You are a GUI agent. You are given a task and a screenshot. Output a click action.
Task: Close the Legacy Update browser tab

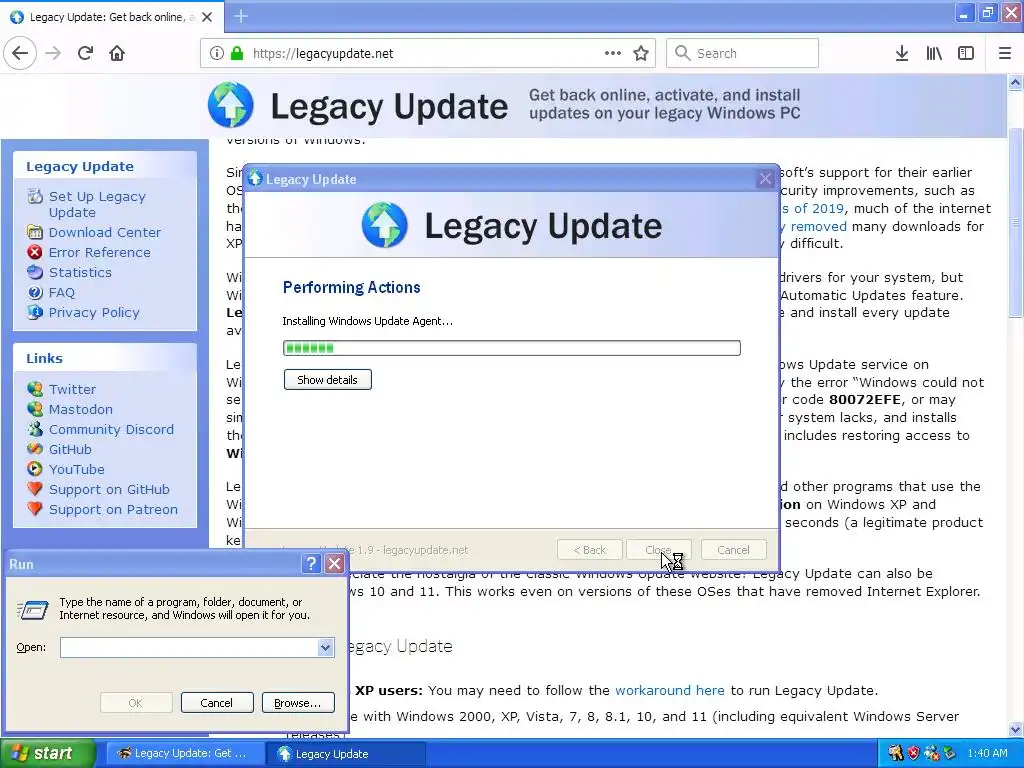point(207,17)
